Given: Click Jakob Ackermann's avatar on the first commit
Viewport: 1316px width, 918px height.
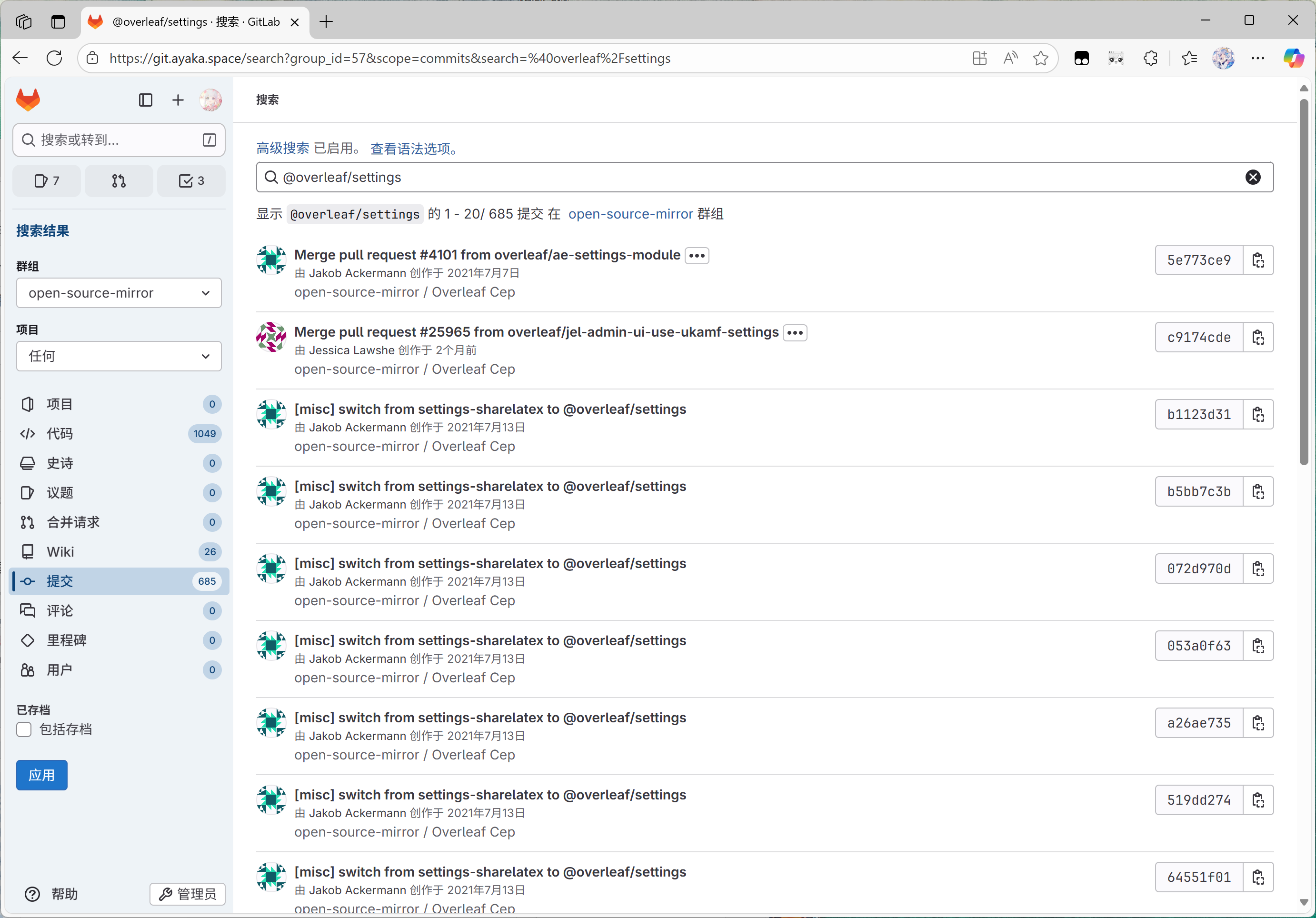Looking at the screenshot, I should click(x=271, y=259).
